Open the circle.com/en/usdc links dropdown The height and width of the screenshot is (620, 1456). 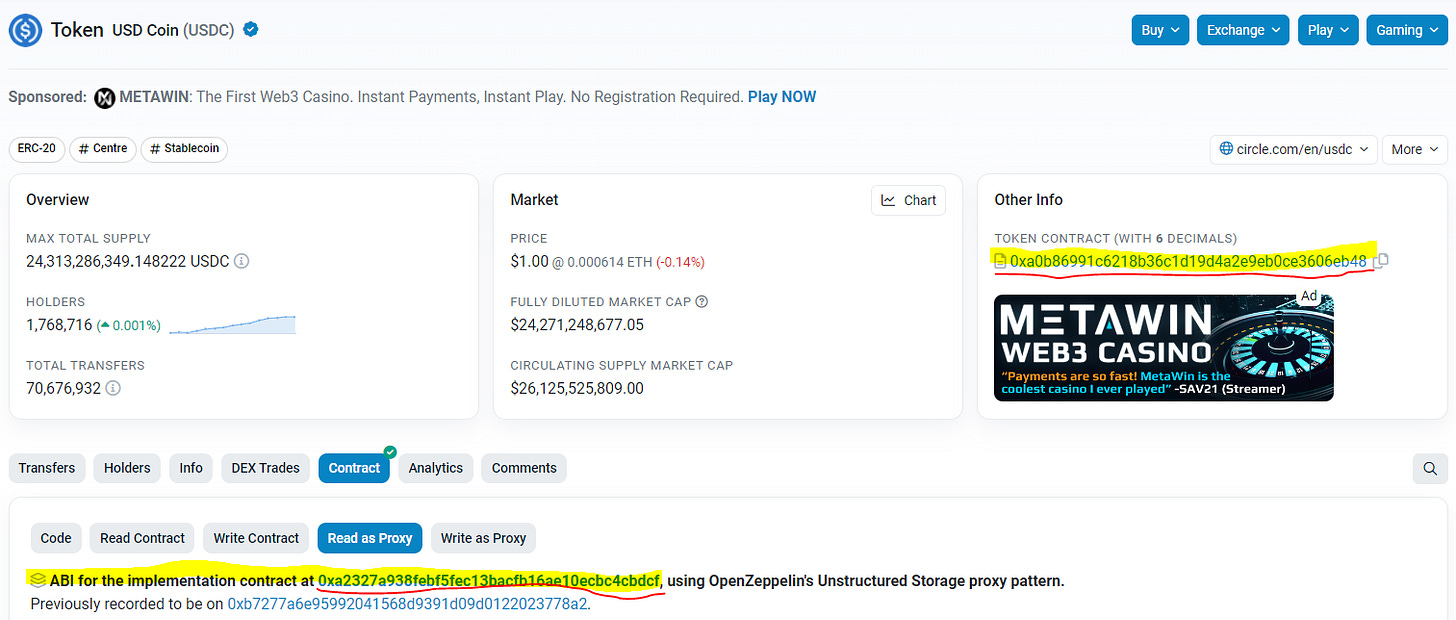point(1294,149)
